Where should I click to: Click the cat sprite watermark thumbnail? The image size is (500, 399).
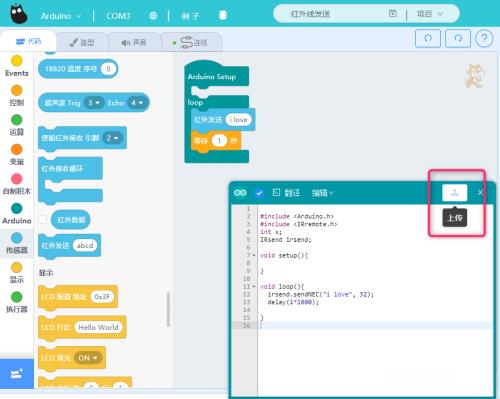tap(475, 76)
